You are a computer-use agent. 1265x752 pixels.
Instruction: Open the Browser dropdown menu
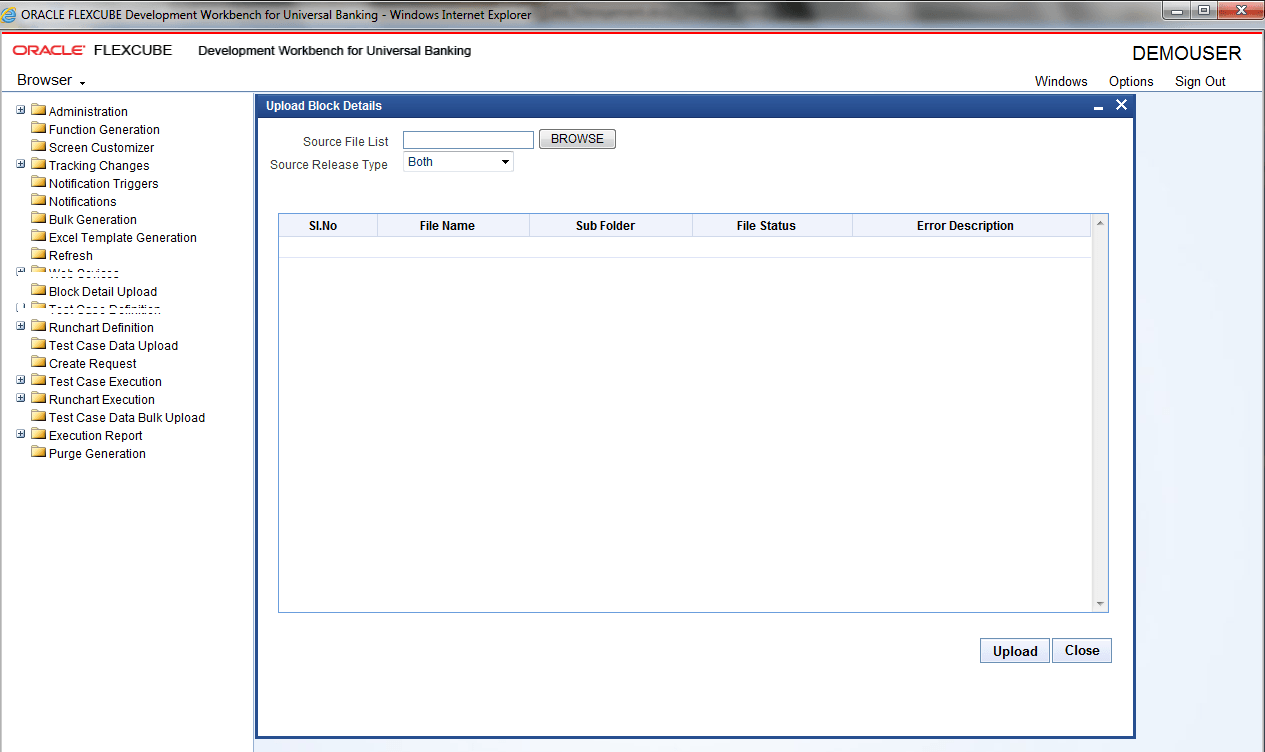click(x=51, y=80)
